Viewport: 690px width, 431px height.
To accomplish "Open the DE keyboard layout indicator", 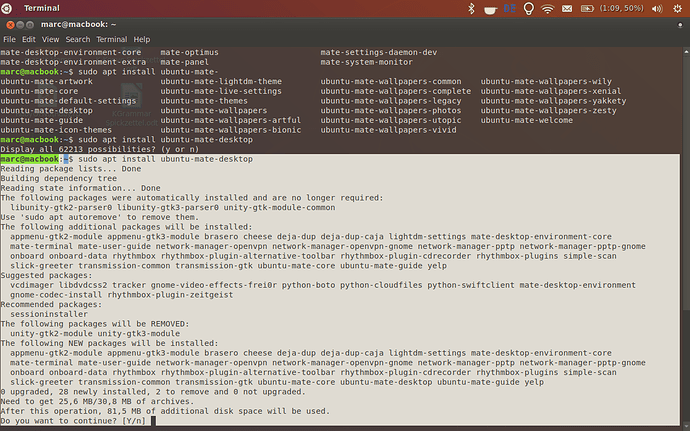I will (510, 8).
